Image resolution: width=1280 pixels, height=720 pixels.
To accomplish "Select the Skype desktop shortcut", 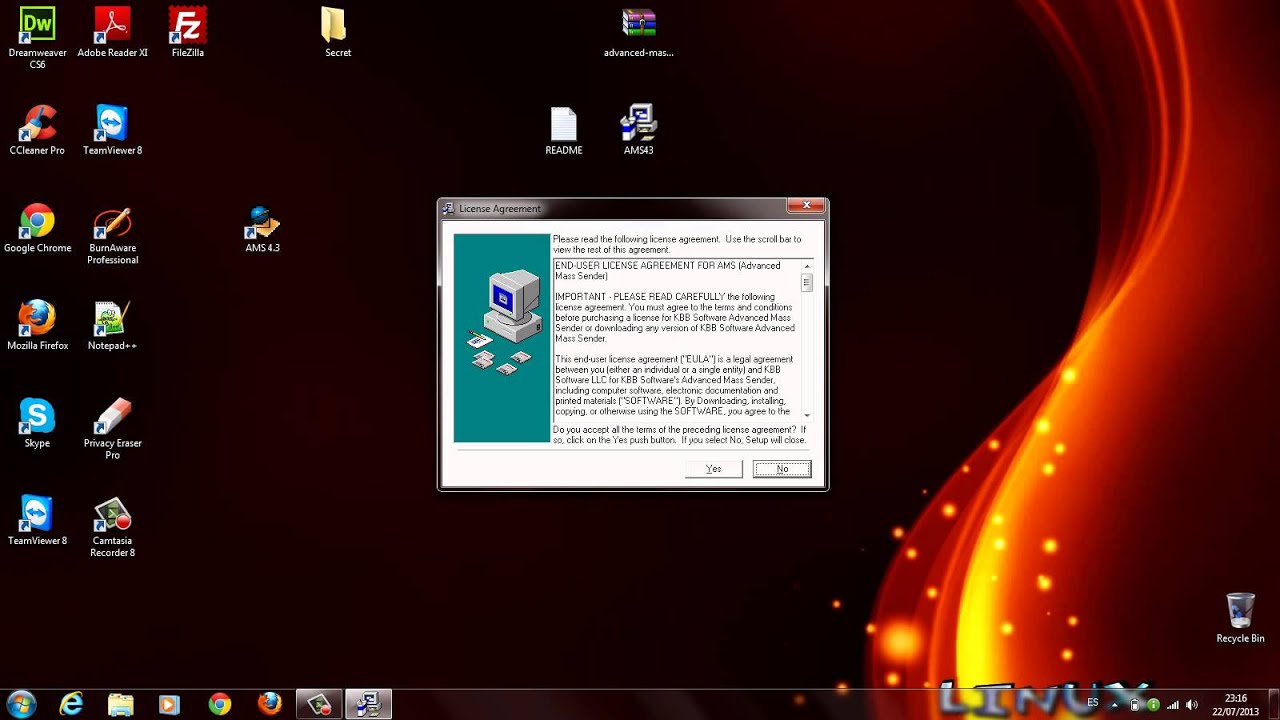I will (x=37, y=423).
